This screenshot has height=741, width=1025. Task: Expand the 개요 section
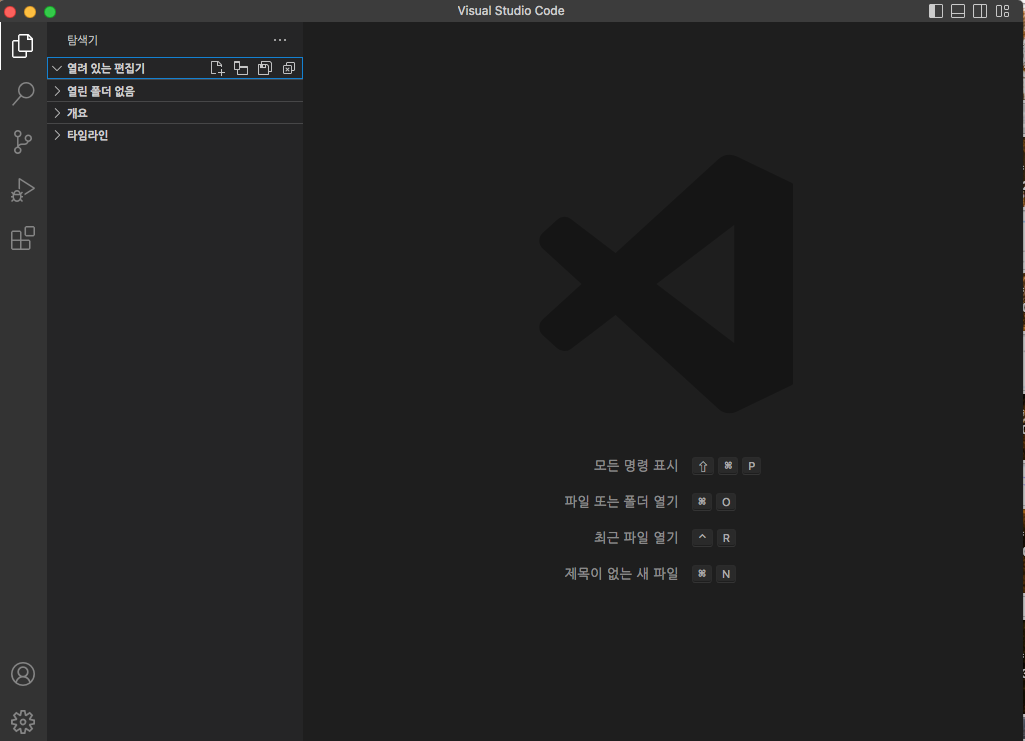pos(175,113)
